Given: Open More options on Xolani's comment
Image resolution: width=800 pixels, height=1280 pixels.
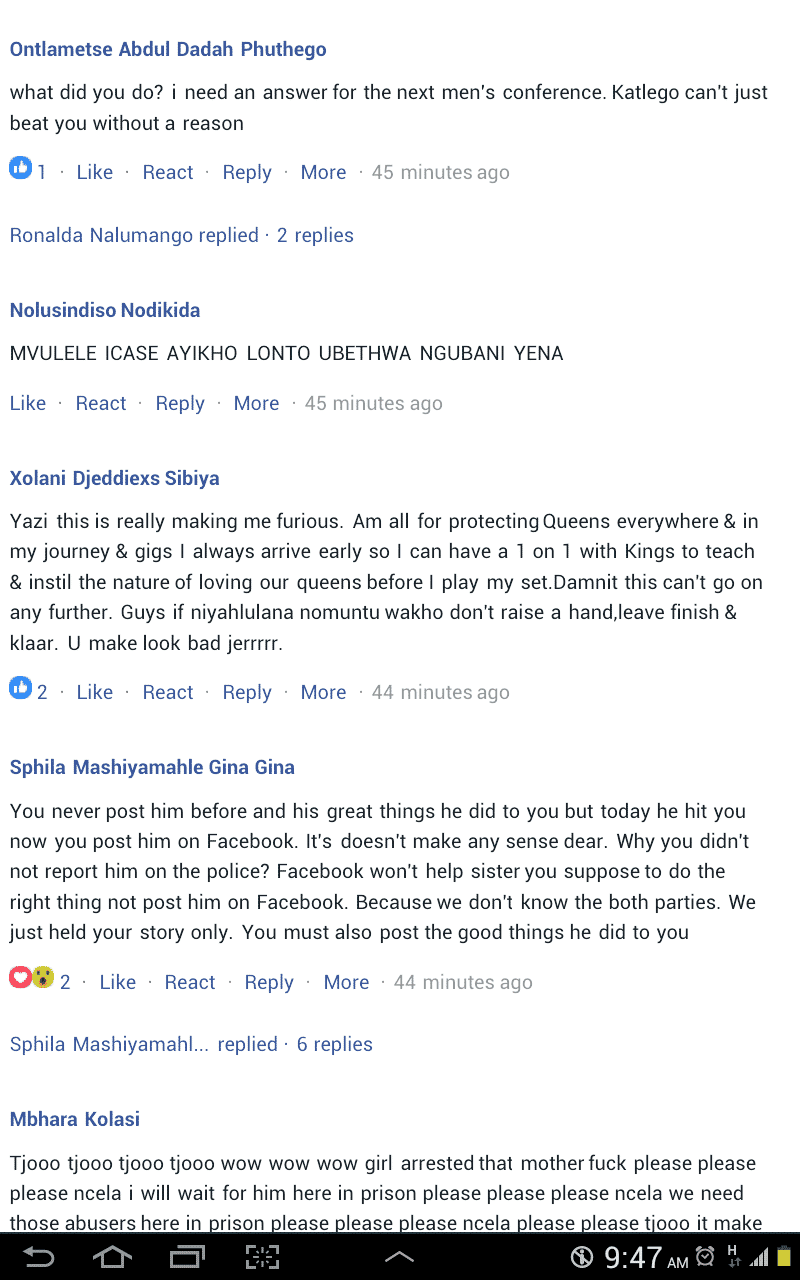Looking at the screenshot, I should [x=323, y=692].
